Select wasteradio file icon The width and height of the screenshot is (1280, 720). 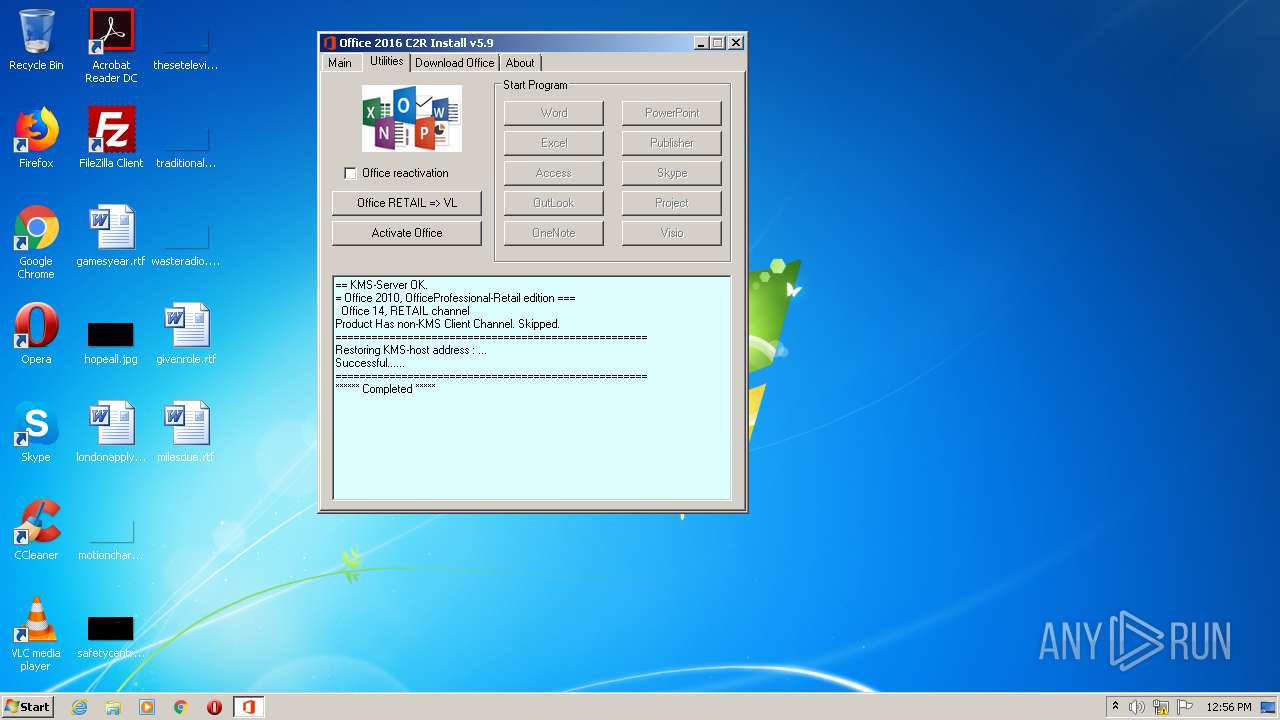pyautogui.click(x=186, y=246)
